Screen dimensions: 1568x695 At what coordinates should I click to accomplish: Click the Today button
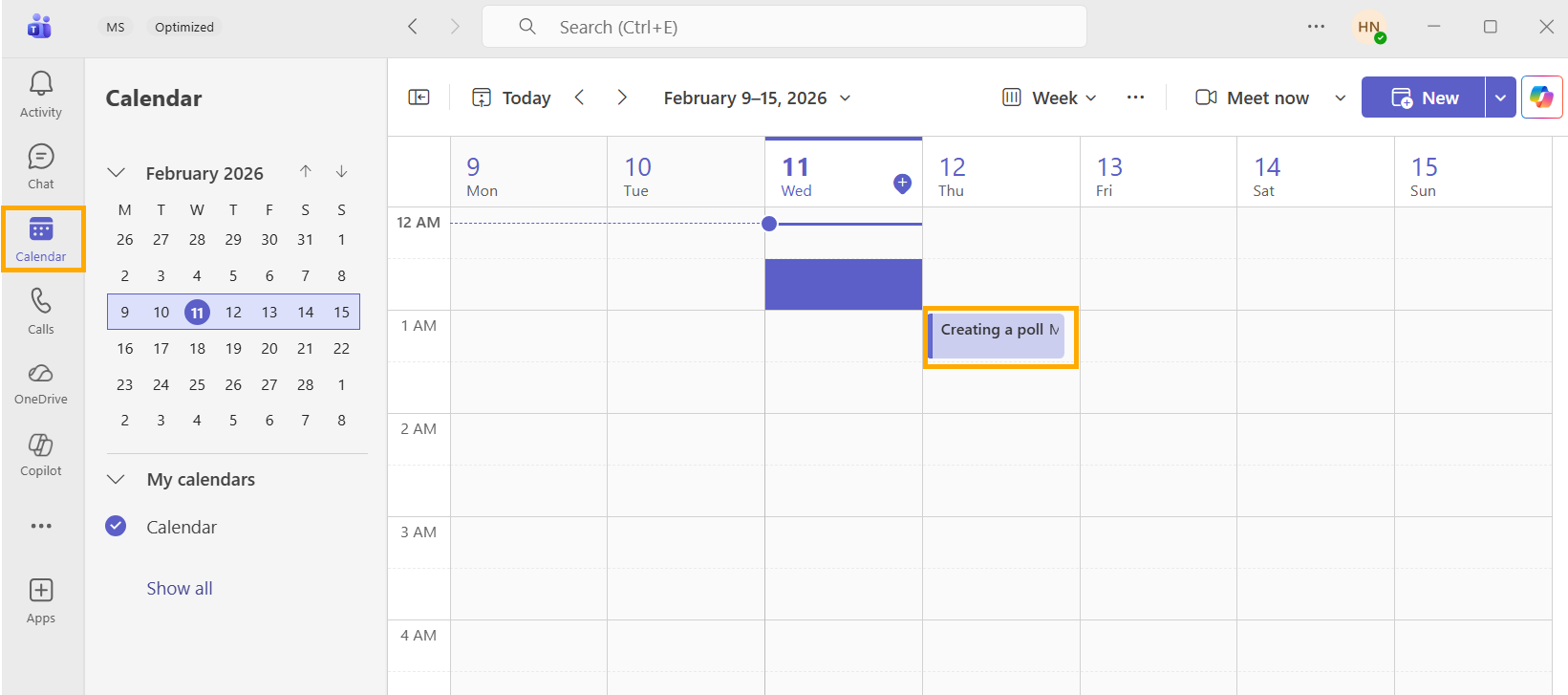[512, 98]
